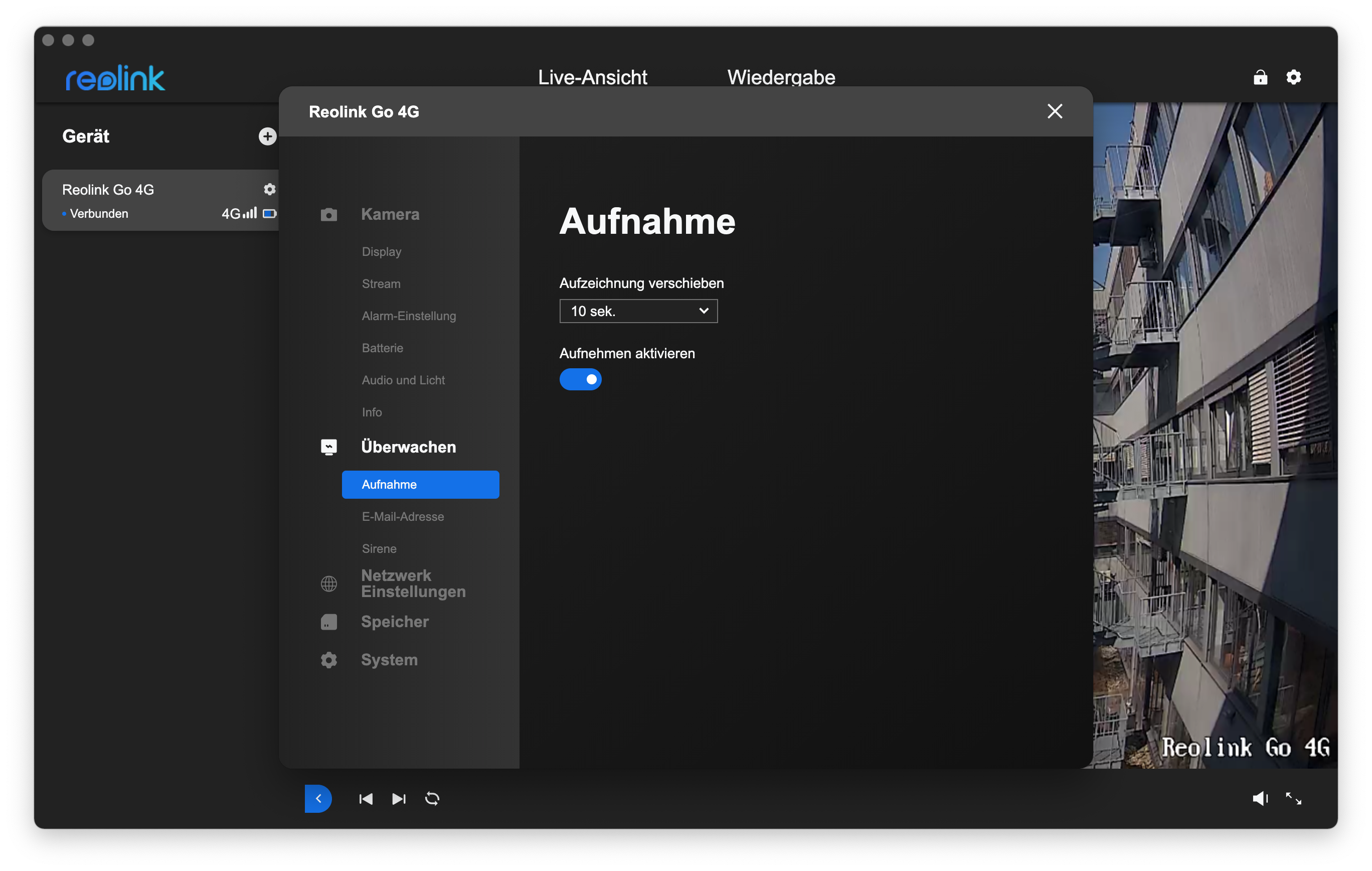1372x871 pixels.
Task: Close the Reolink Go 4G settings dialog
Action: (1055, 111)
